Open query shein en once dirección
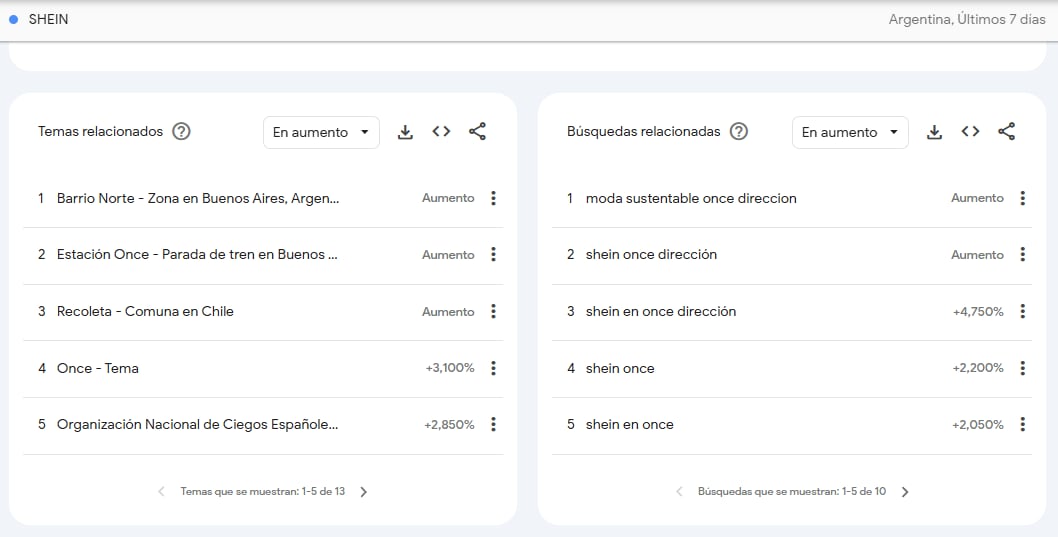This screenshot has width=1058, height=537. [x=661, y=311]
